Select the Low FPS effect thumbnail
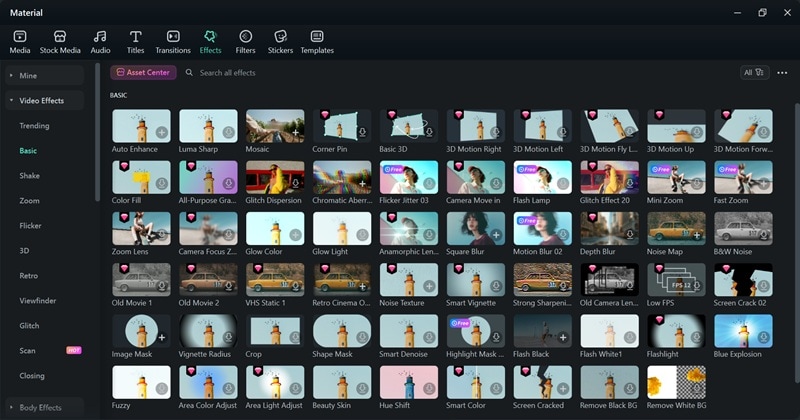This screenshot has width=800, height=420. pos(676,280)
